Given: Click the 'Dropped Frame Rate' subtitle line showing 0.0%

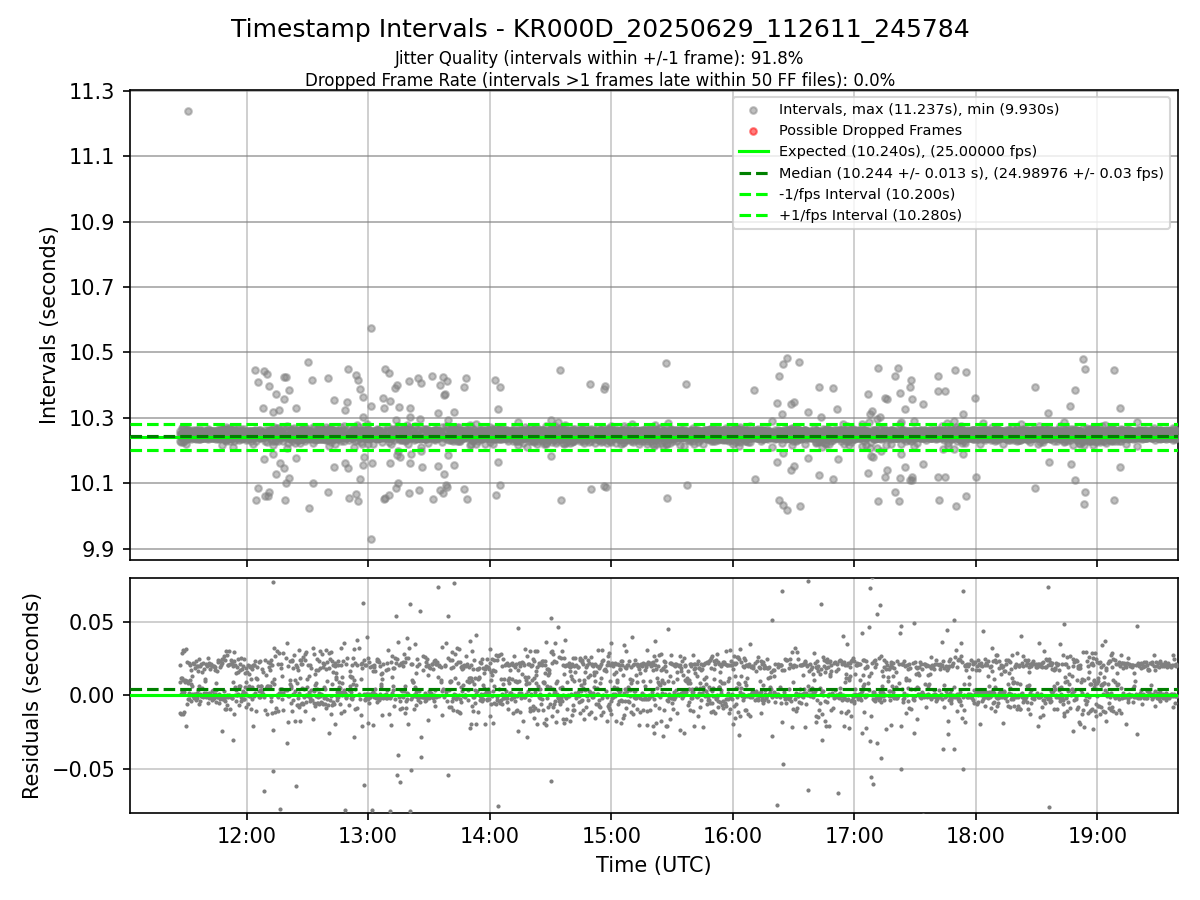Looking at the screenshot, I should pos(599,80).
